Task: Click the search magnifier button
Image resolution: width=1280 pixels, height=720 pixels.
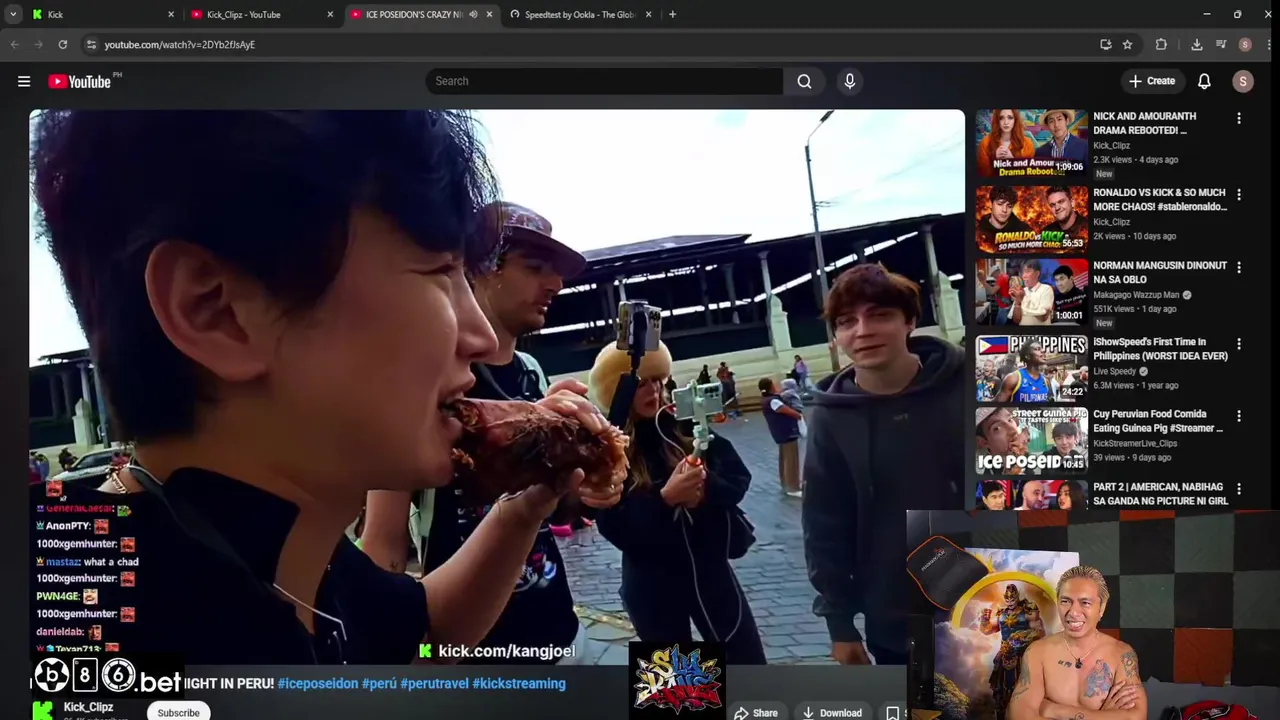Action: 804,81
